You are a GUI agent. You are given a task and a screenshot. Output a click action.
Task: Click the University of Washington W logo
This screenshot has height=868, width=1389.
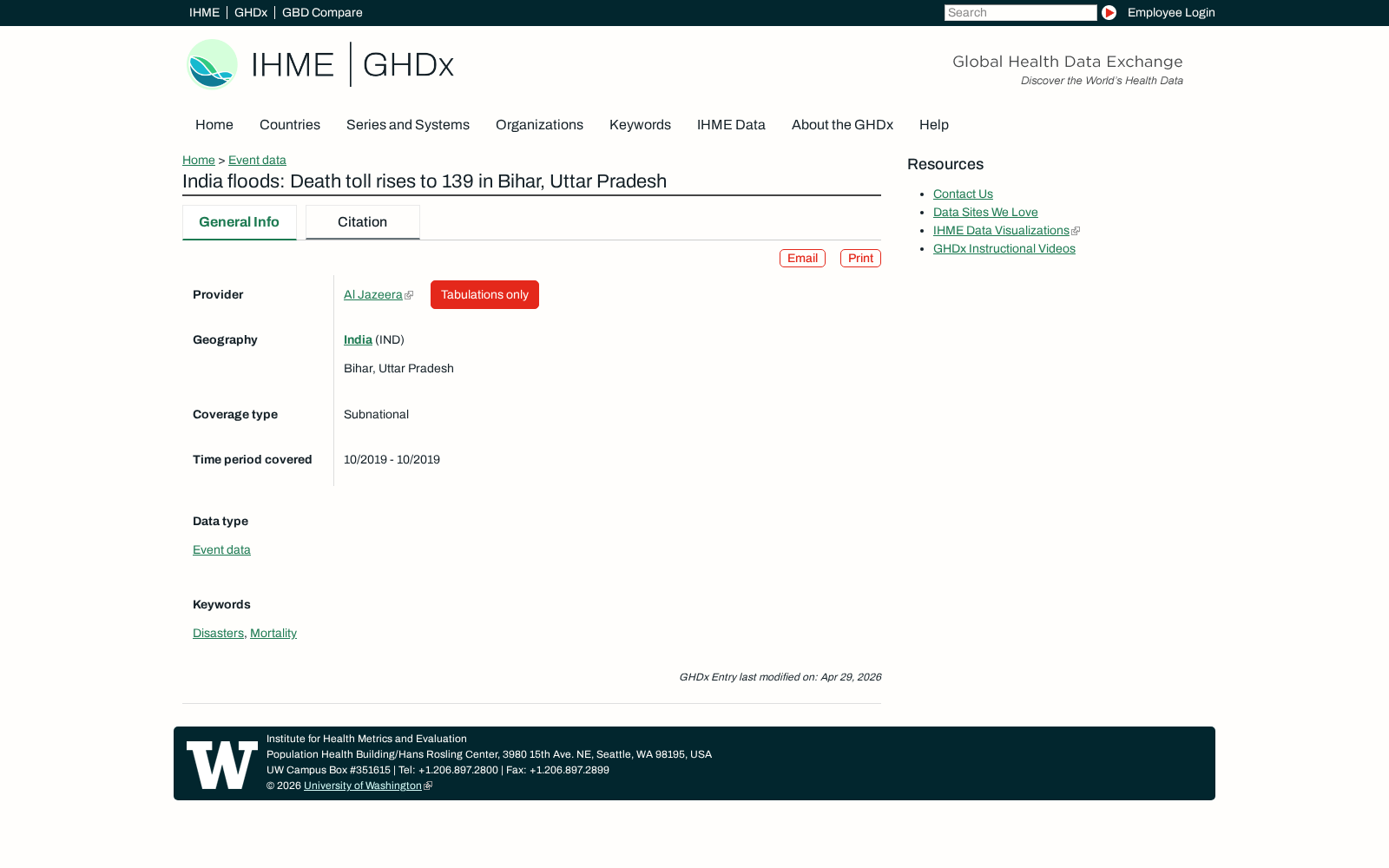[x=222, y=765]
